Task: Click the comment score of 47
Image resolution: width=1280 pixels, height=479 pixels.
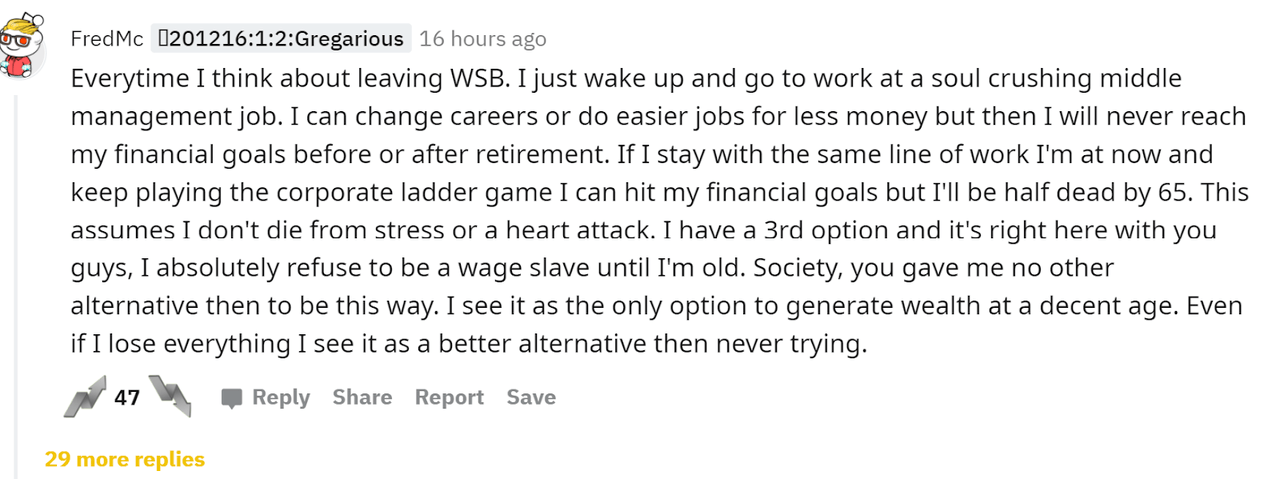Action: 127,398
